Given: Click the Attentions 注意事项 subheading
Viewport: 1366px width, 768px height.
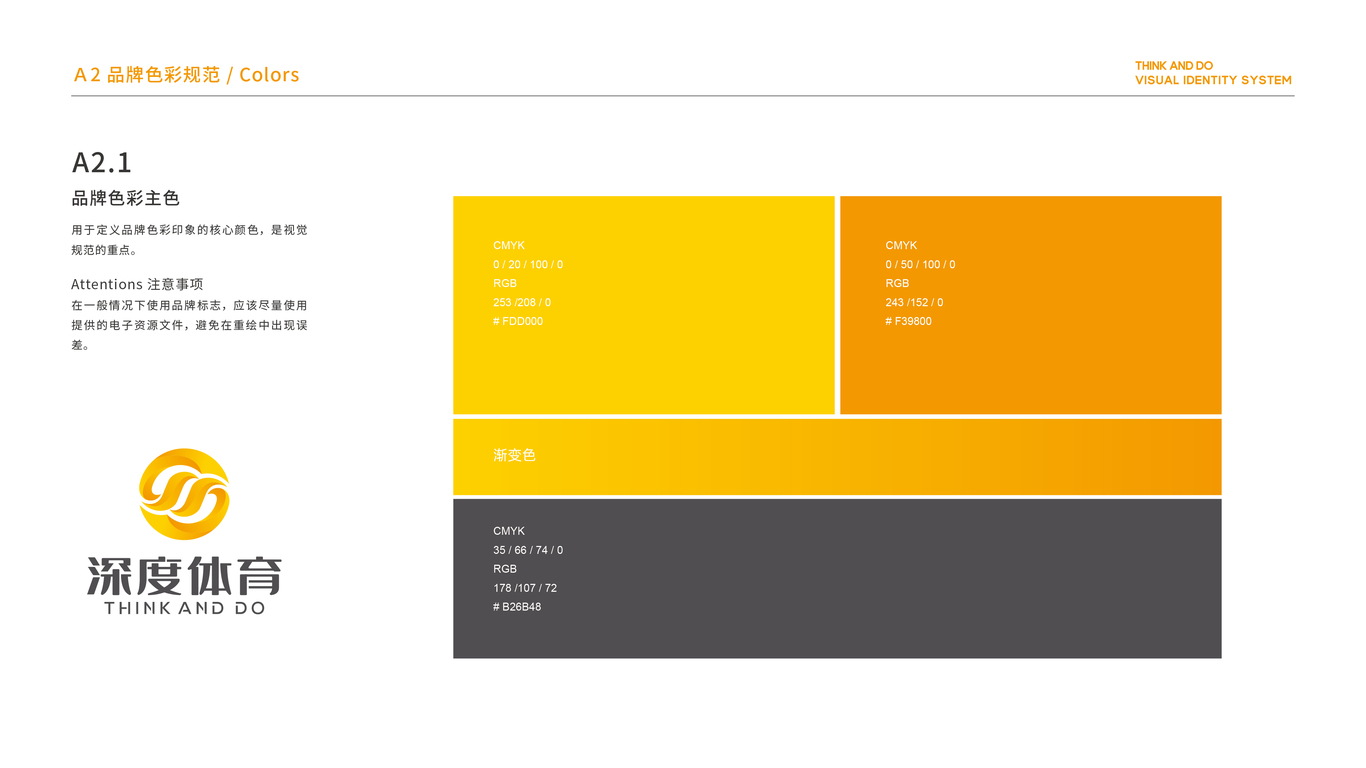Looking at the screenshot, I should pyautogui.click(x=137, y=284).
